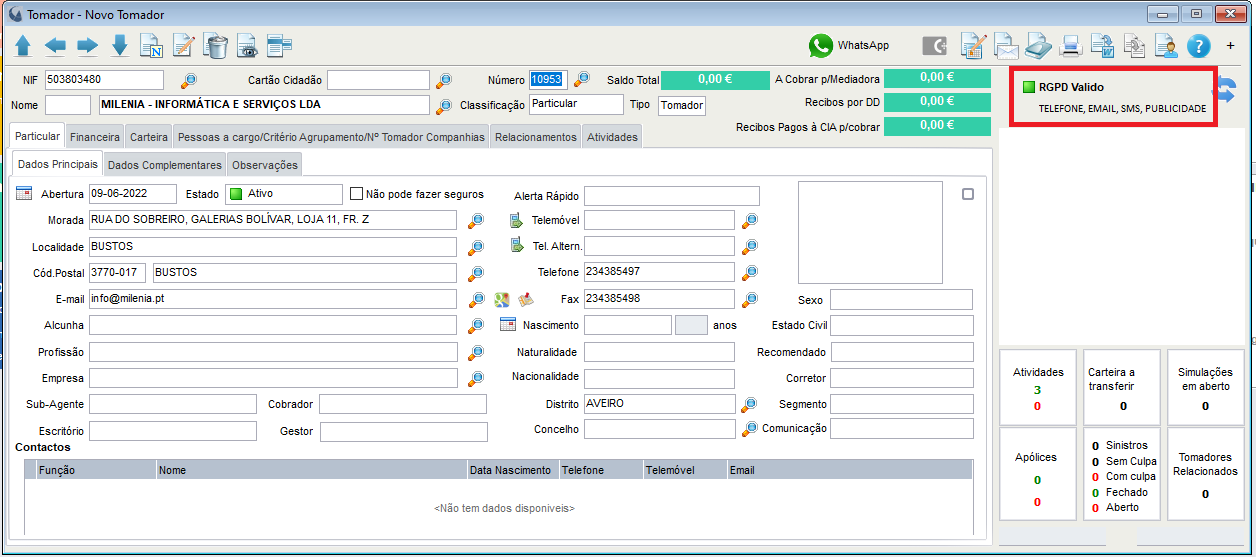Click the copy documents toolbar icon

tap(1134, 46)
